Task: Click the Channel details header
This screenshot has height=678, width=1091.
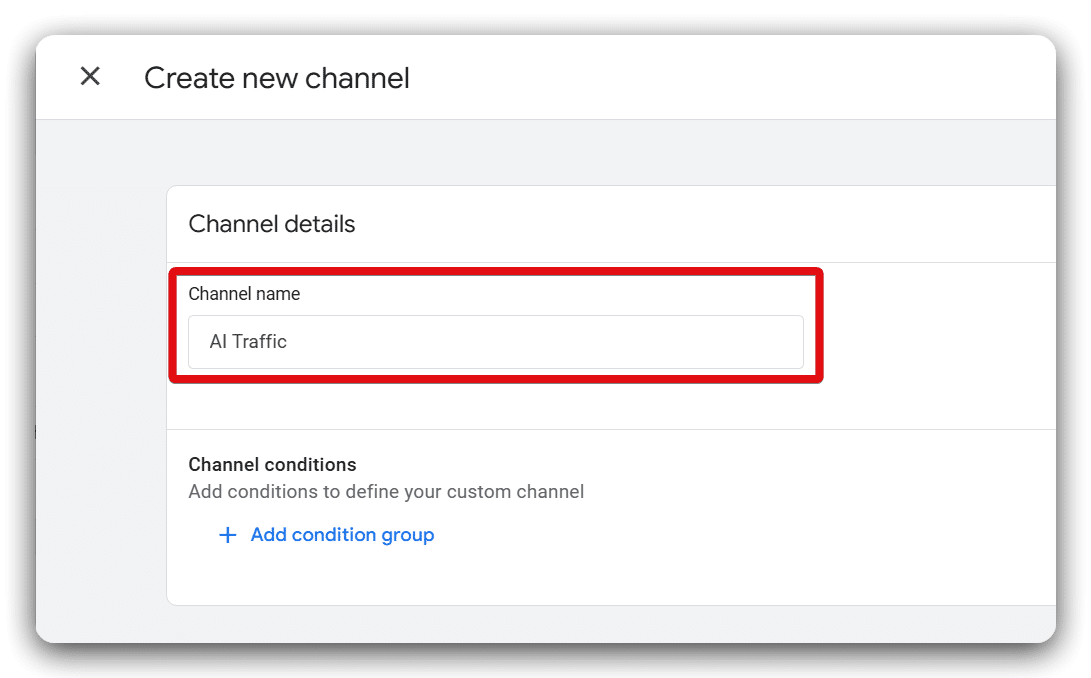Action: click(271, 224)
